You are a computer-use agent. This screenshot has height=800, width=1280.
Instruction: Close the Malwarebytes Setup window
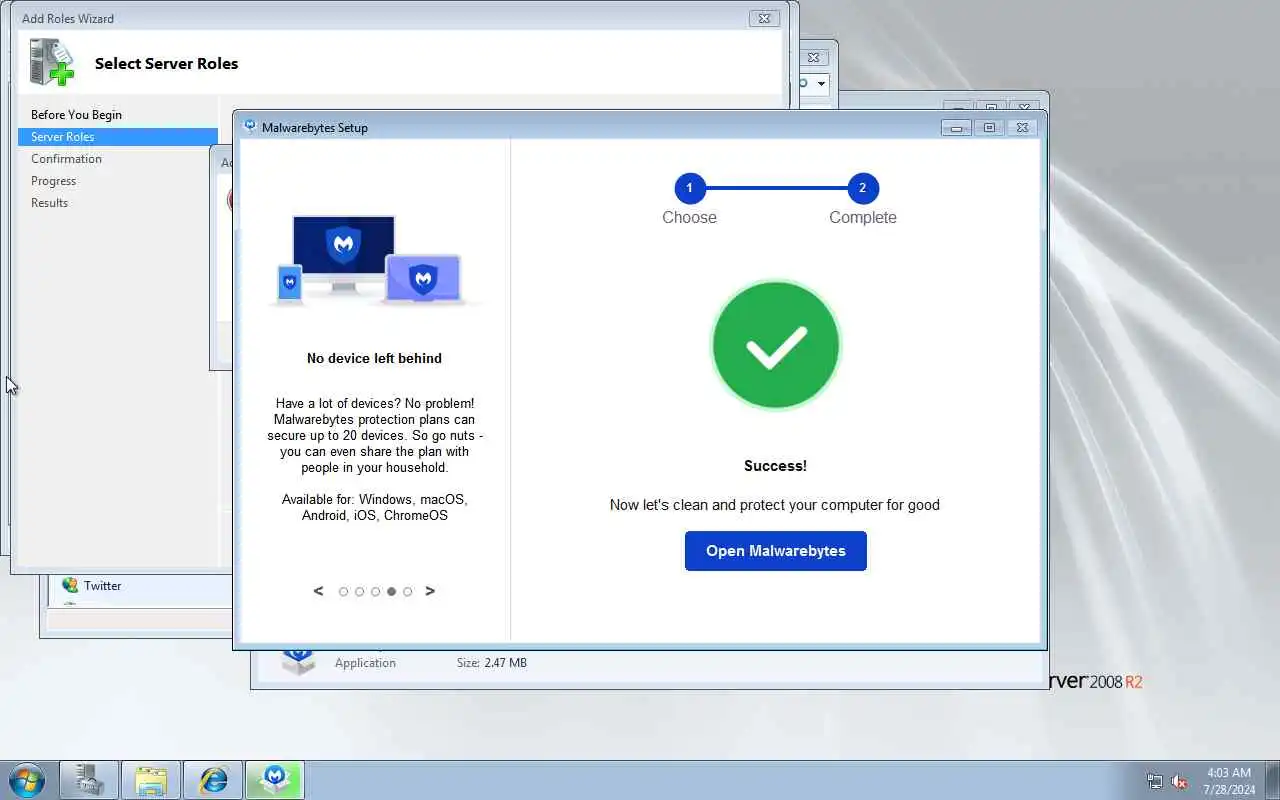1021,128
